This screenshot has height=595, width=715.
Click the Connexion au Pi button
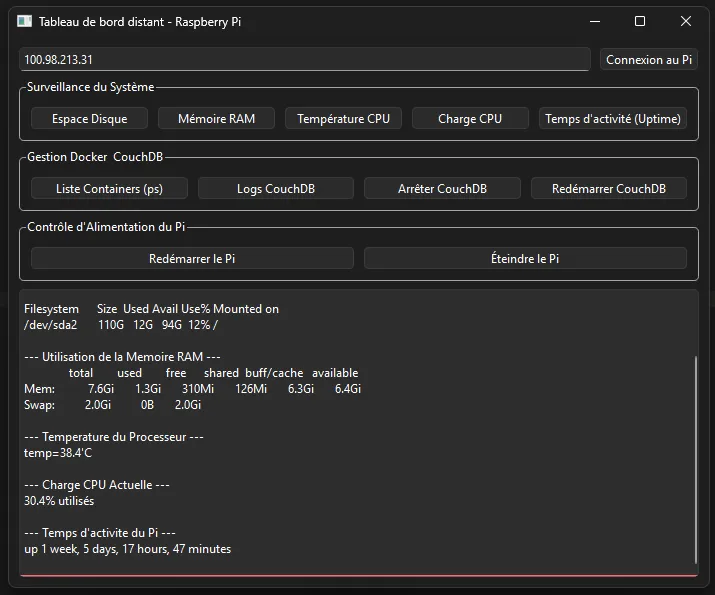tap(648, 60)
